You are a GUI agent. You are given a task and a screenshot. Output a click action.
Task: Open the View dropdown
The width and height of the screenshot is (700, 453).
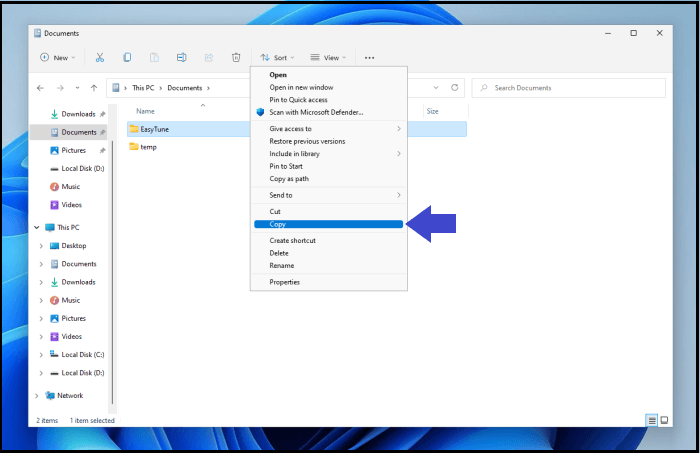328,58
